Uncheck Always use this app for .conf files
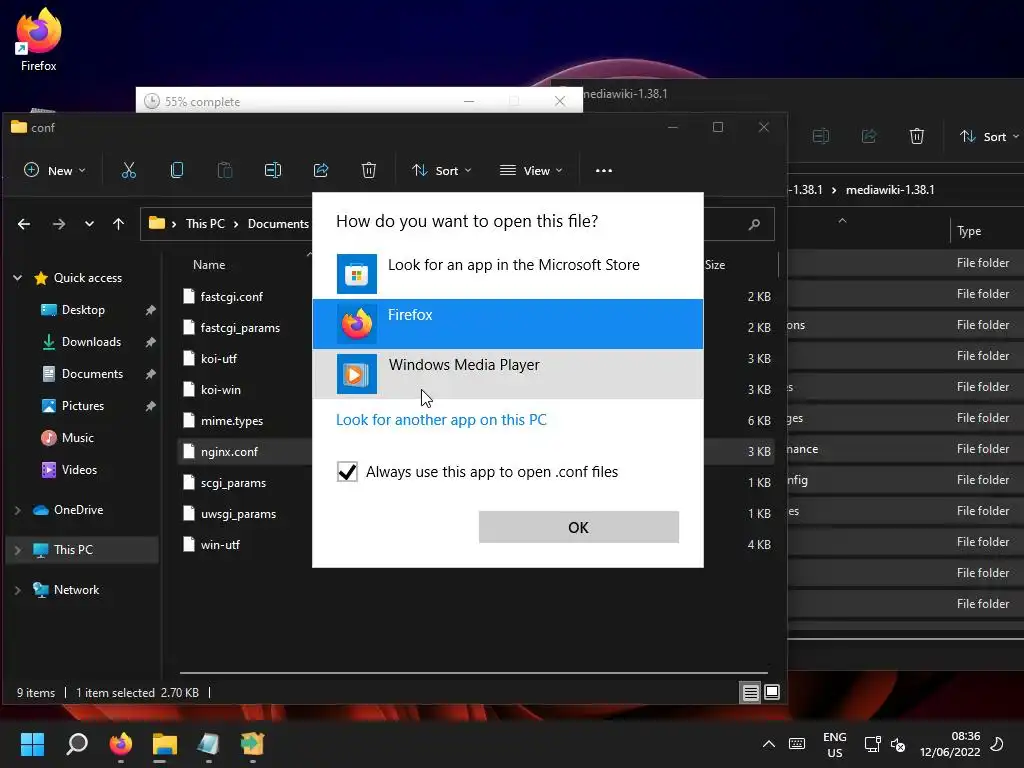1024x768 pixels. coord(347,472)
